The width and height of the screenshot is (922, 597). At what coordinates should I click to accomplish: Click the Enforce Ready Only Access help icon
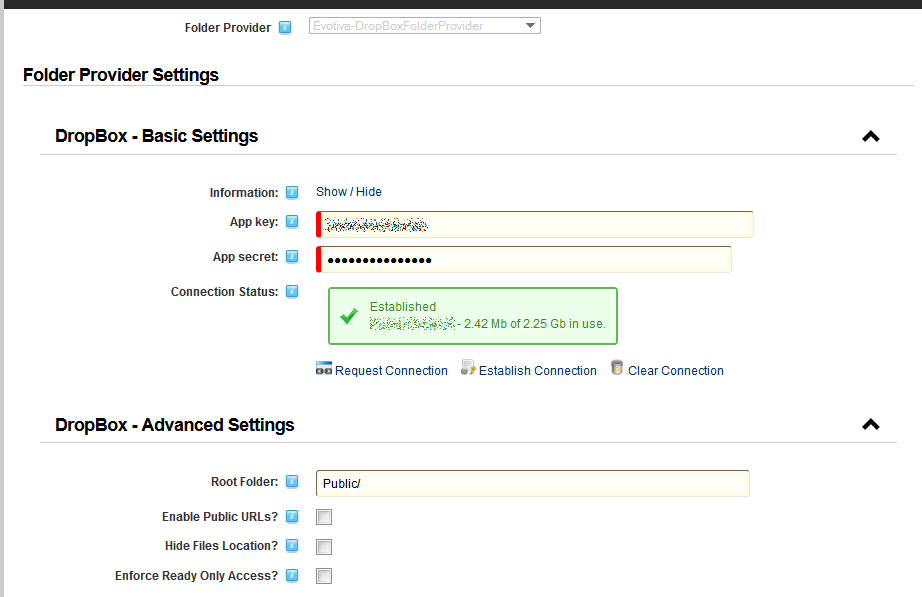coord(292,575)
